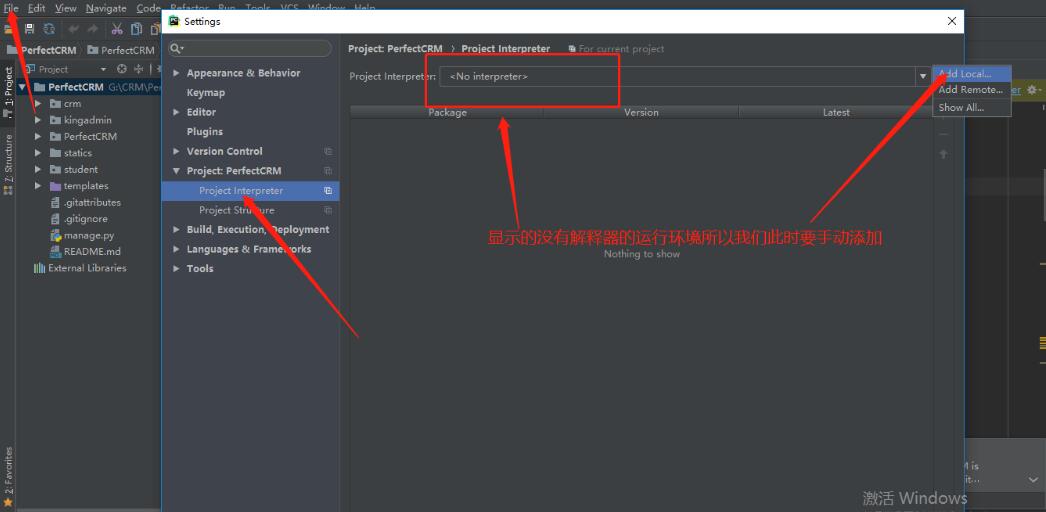Screen dimensions: 1046x512
Task: Click the Redo arrow in toolbar
Action: click(93, 29)
